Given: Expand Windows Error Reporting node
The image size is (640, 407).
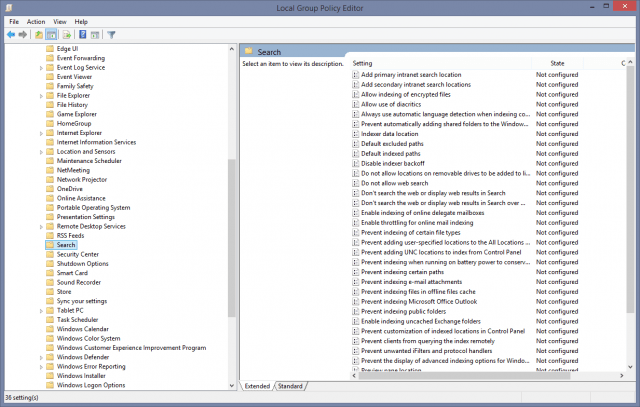Looking at the screenshot, I should 41,367.
